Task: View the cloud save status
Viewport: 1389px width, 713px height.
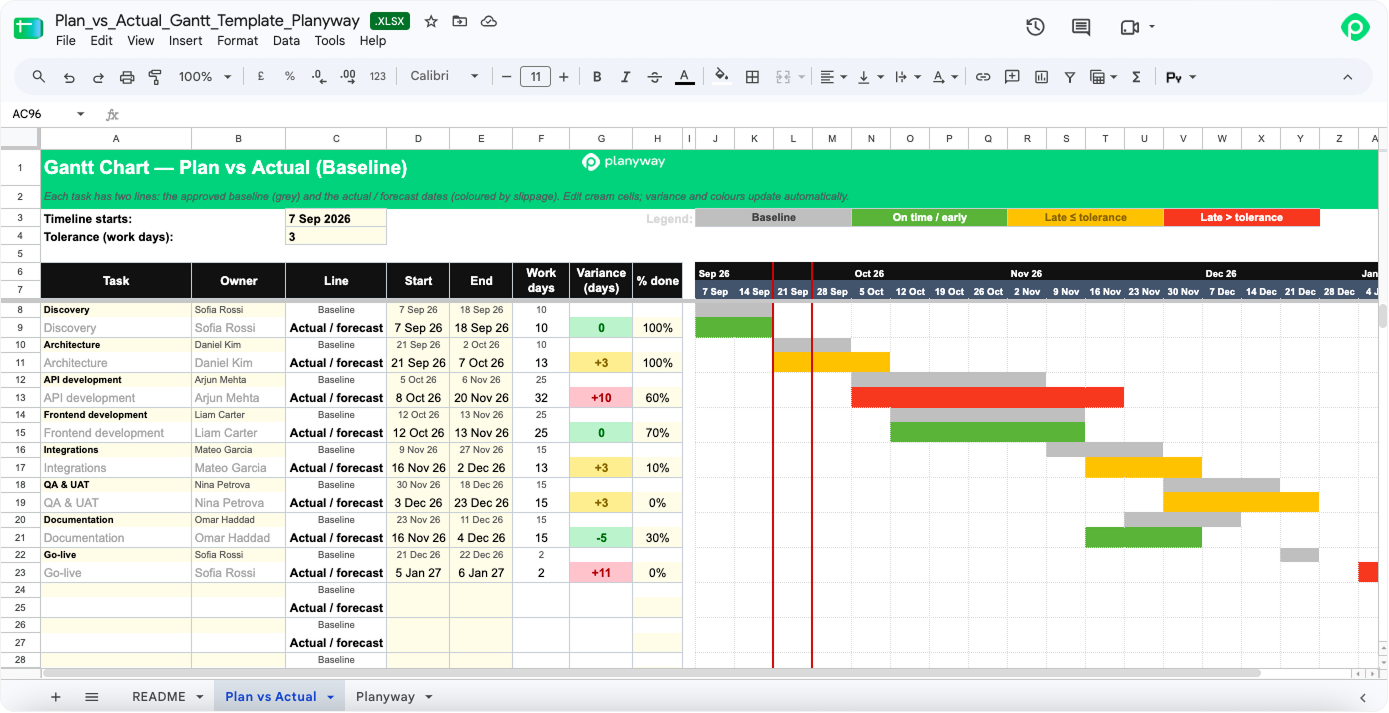Action: coord(489,21)
